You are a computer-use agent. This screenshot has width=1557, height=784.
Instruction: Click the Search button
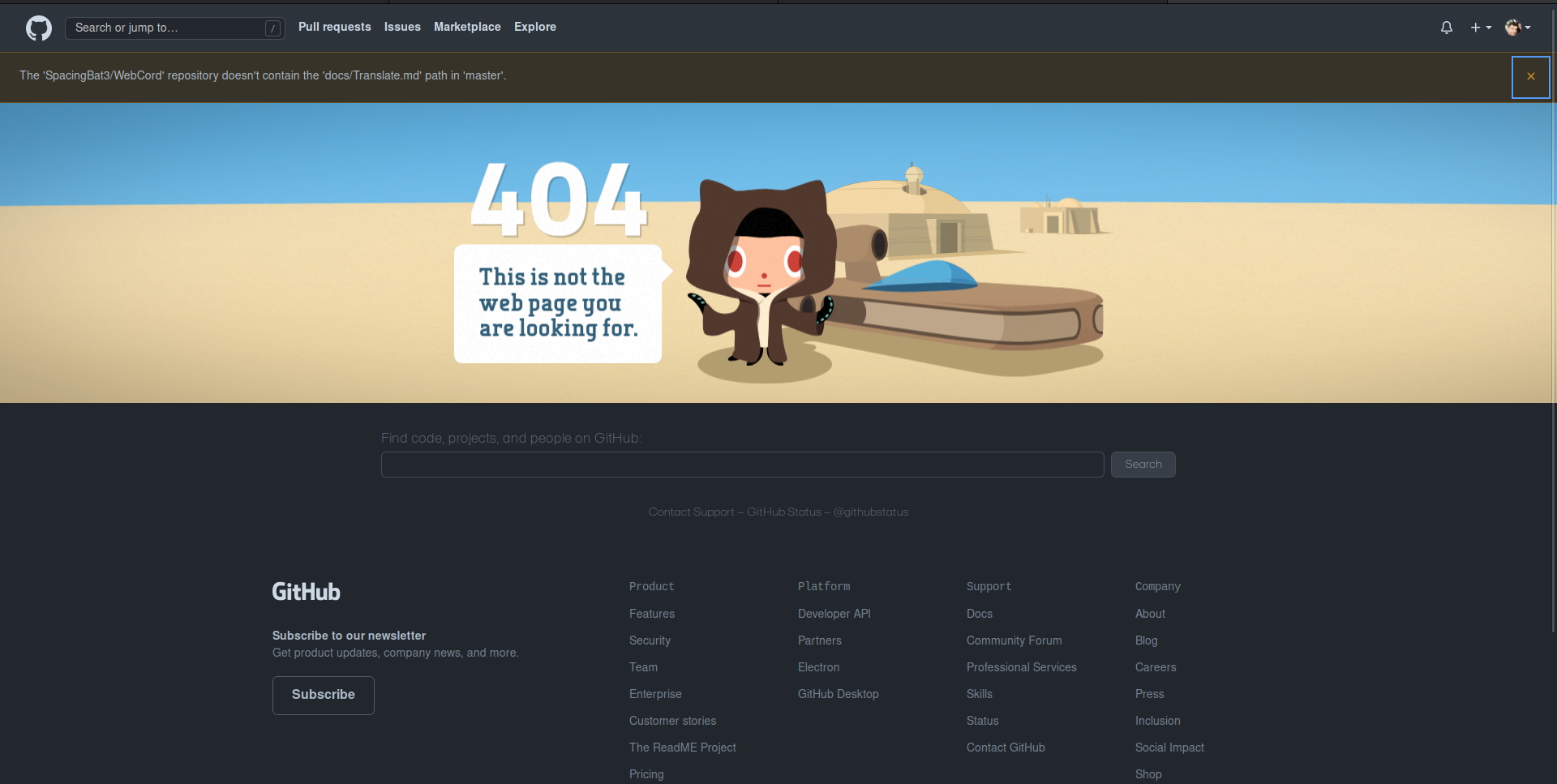1143,464
